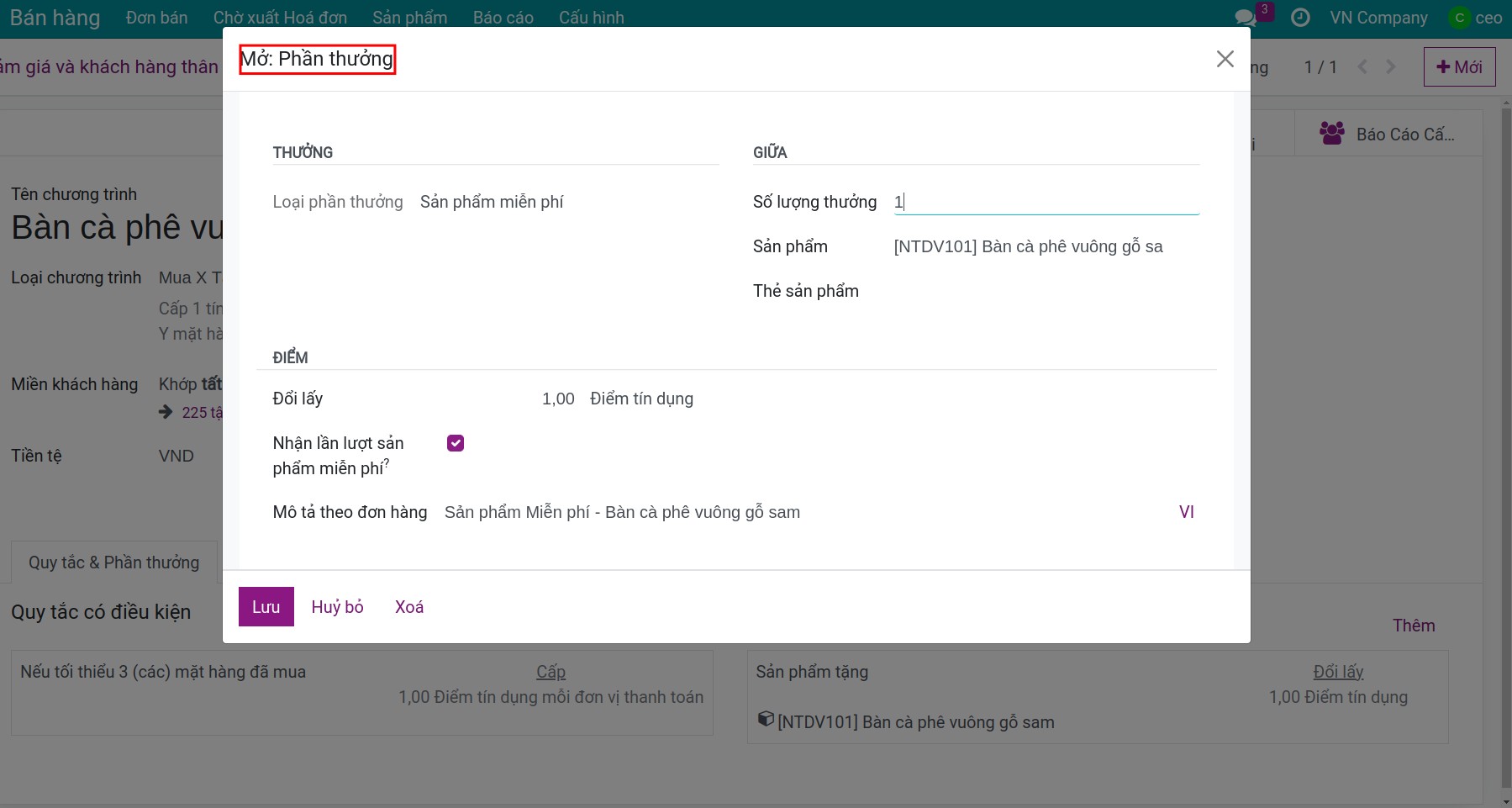Open the Thẻ sản phẩm tag field
The width and height of the screenshot is (1512, 808).
(x=1046, y=291)
